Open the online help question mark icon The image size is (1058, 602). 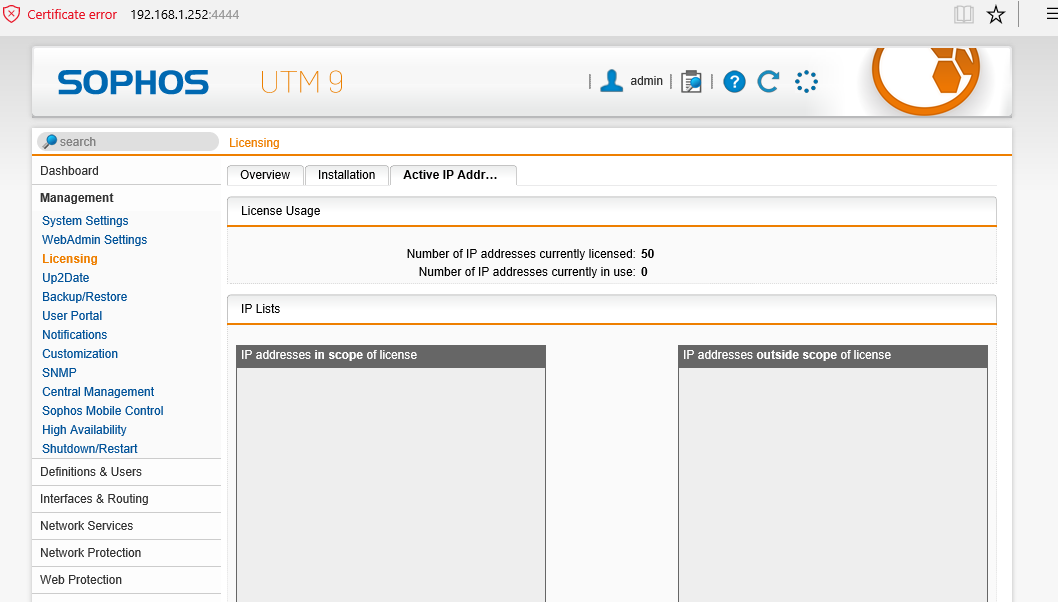click(734, 82)
